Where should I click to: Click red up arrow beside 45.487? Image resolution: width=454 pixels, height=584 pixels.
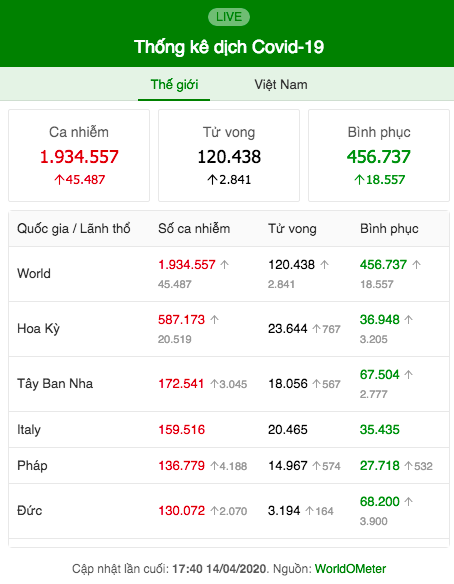click(59, 180)
